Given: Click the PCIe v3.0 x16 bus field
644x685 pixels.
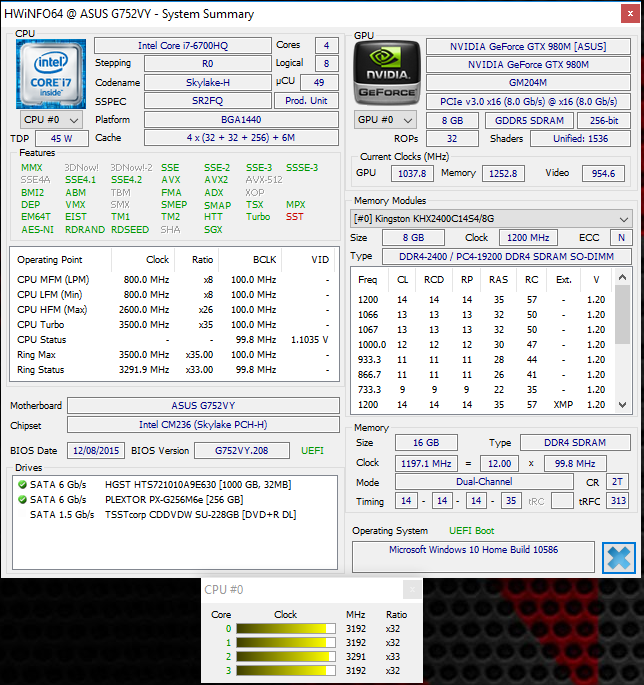Looking at the screenshot, I should click(x=528, y=101).
